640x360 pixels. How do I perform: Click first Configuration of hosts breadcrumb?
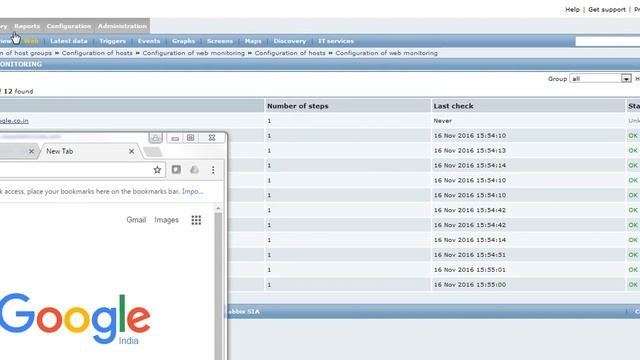(97, 53)
